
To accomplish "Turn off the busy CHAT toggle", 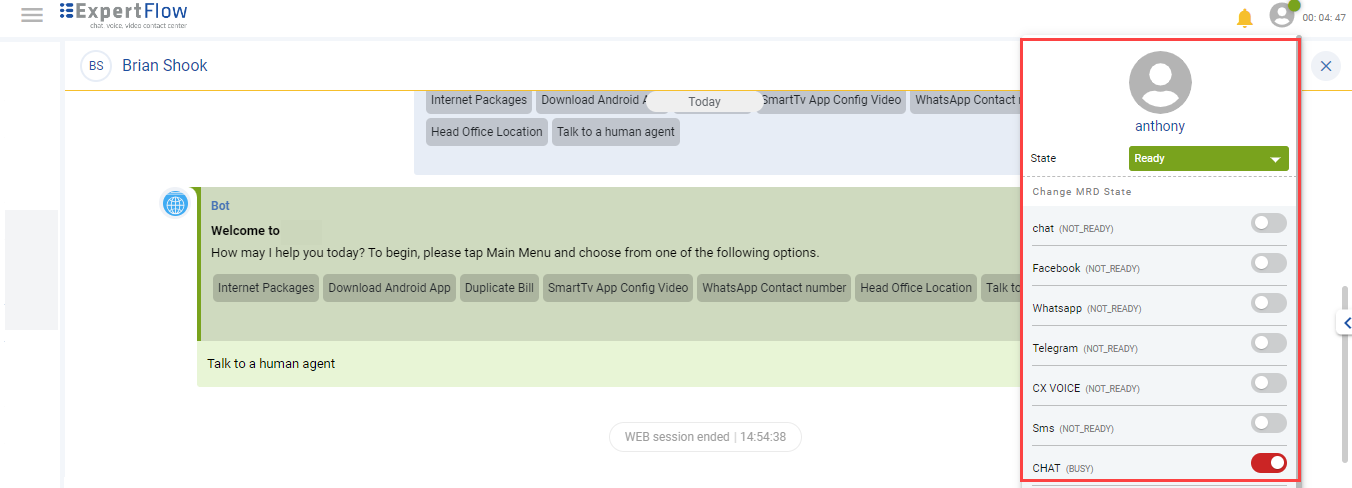I will [x=1268, y=463].
